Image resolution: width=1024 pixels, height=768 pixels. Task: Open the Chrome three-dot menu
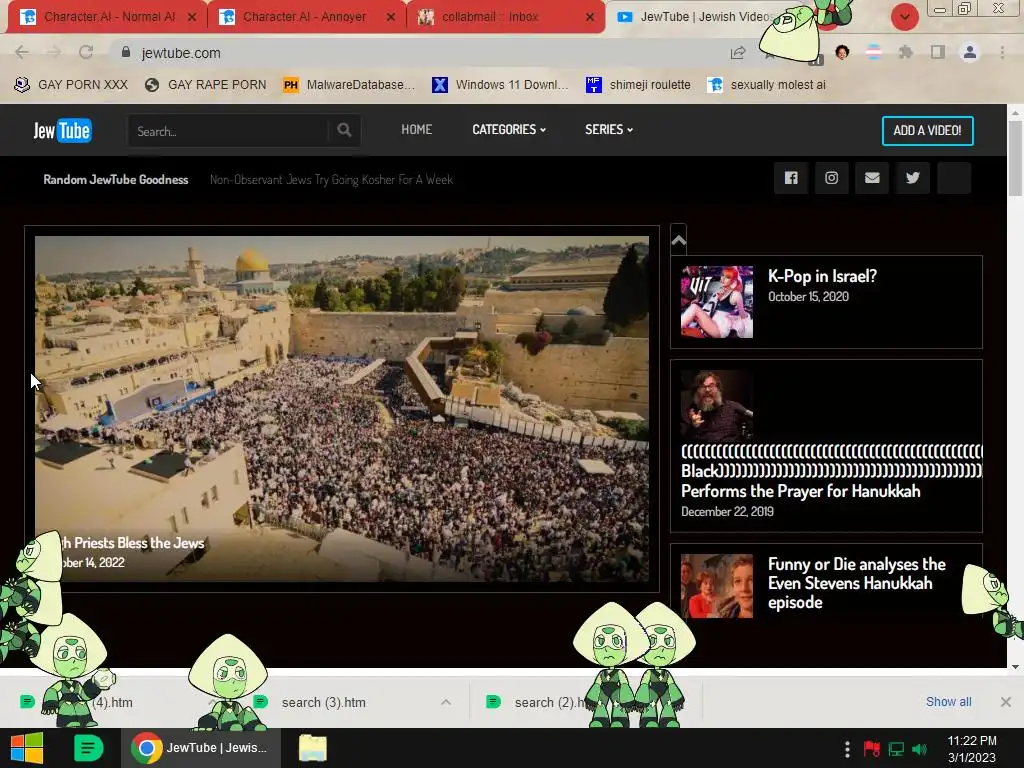pos(1002,52)
